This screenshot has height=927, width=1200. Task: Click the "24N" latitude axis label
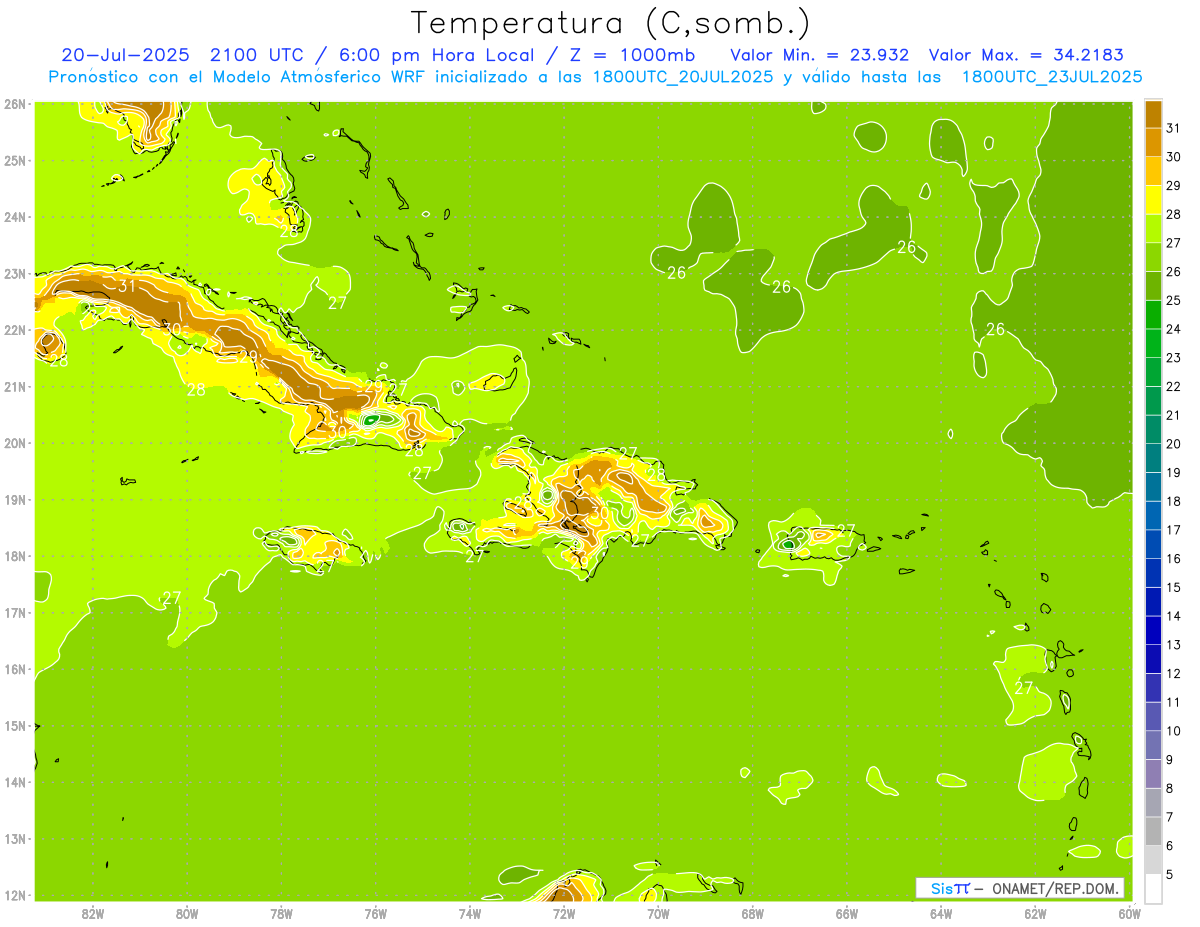tap(14, 217)
